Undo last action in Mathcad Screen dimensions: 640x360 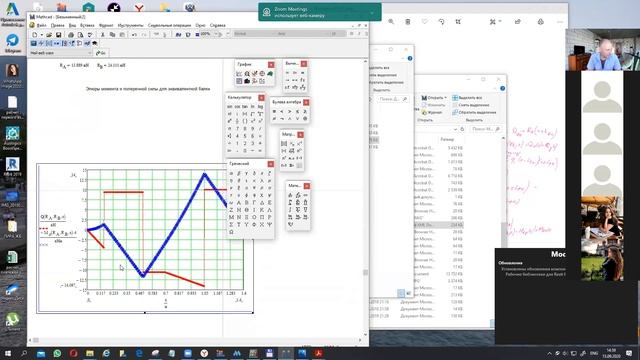pos(134,35)
